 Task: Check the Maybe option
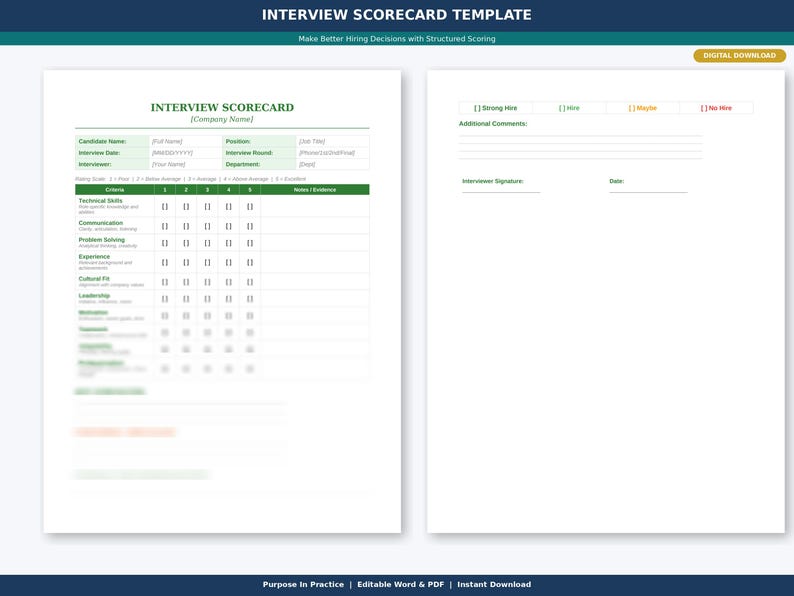click(643, 108)
